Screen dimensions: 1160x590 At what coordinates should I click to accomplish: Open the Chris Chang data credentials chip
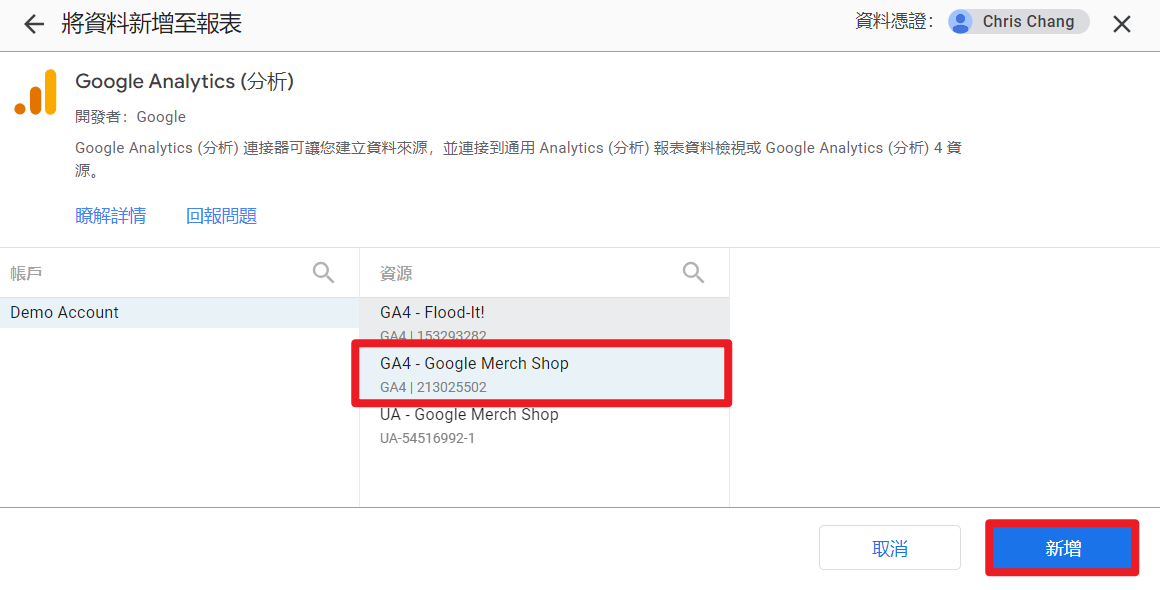(x=1019, y=22)
